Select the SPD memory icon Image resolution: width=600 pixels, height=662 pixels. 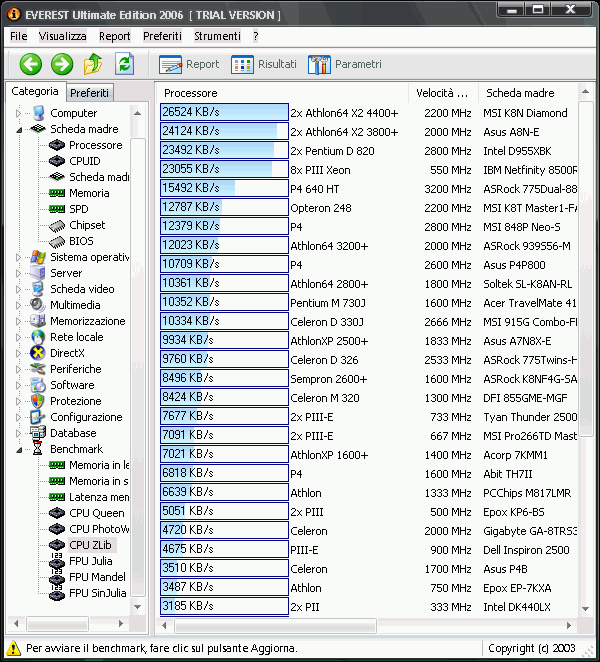pos(57,209)
